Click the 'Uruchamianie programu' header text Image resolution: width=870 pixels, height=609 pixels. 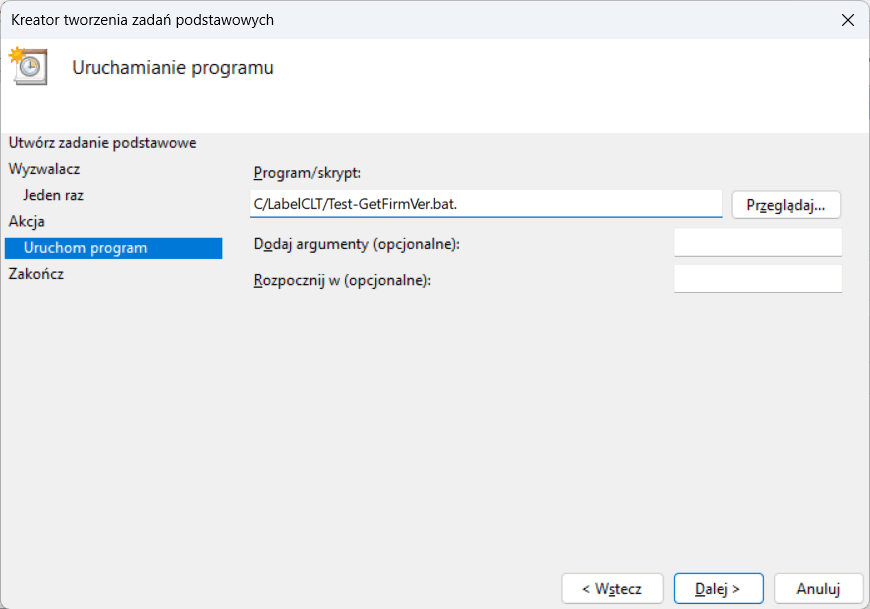173,68
